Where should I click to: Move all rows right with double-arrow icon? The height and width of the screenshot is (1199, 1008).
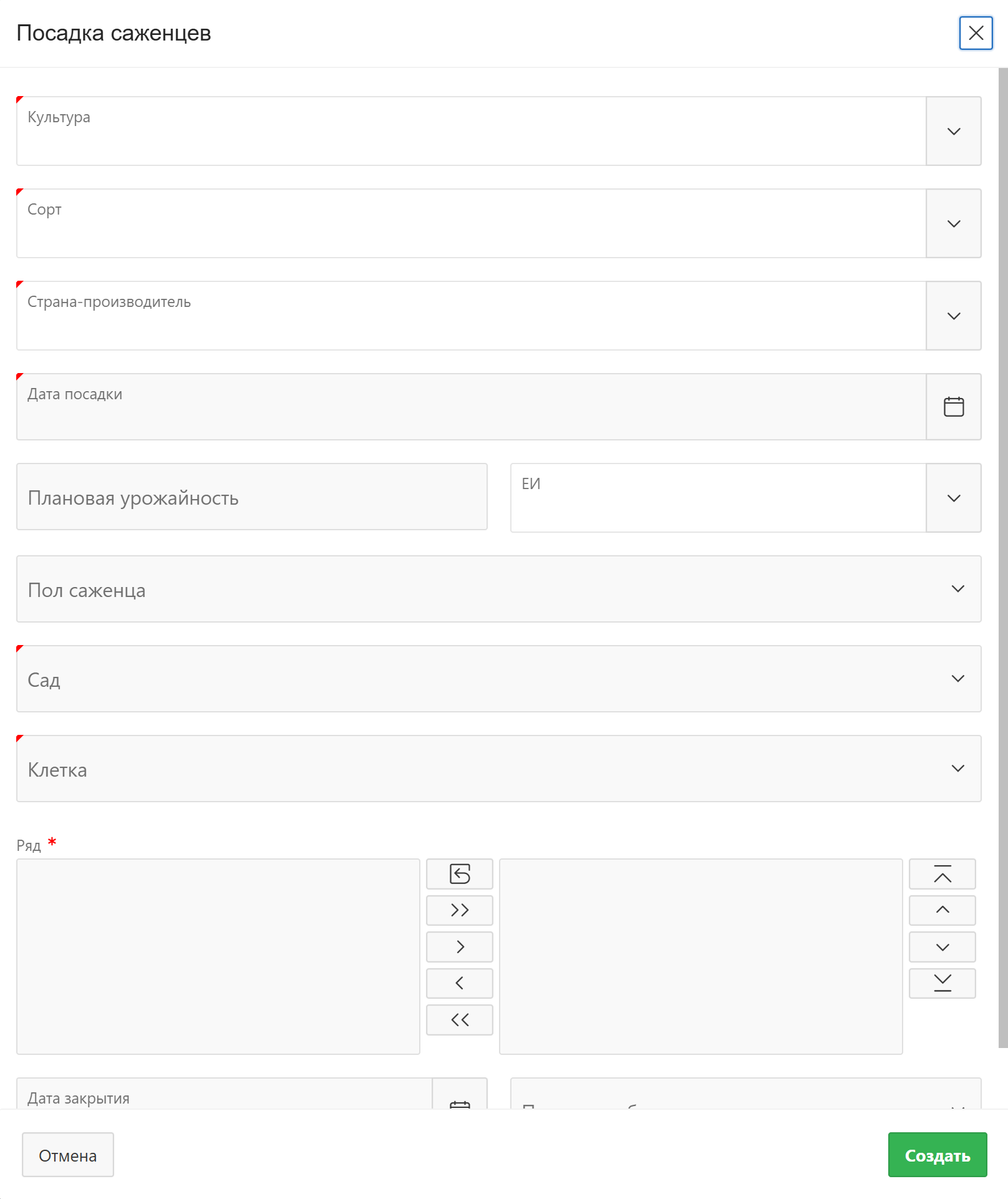click(x=460, y=910)
